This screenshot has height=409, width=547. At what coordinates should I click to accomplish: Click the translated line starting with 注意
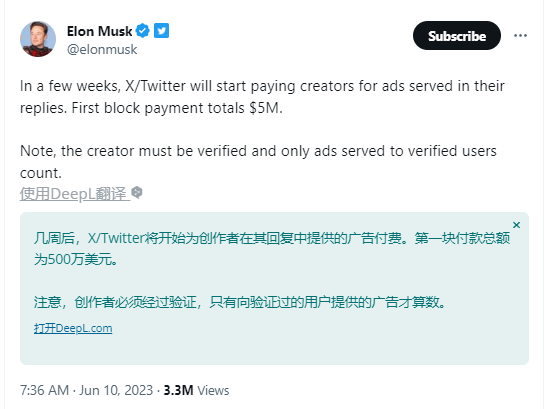pos(240,302)
